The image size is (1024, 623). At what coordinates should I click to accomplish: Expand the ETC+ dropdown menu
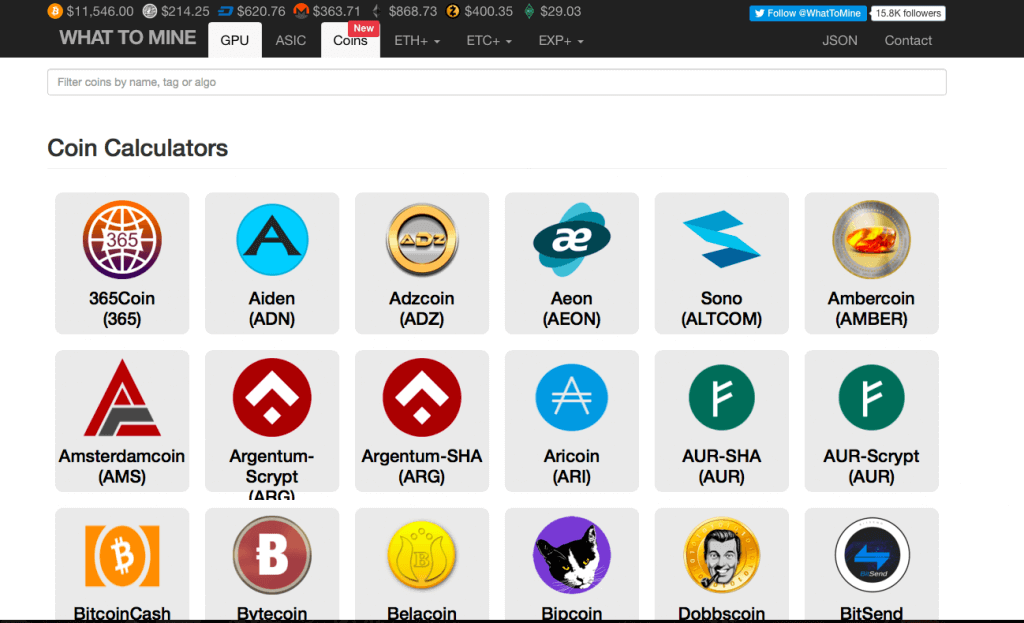click(489, 41)
